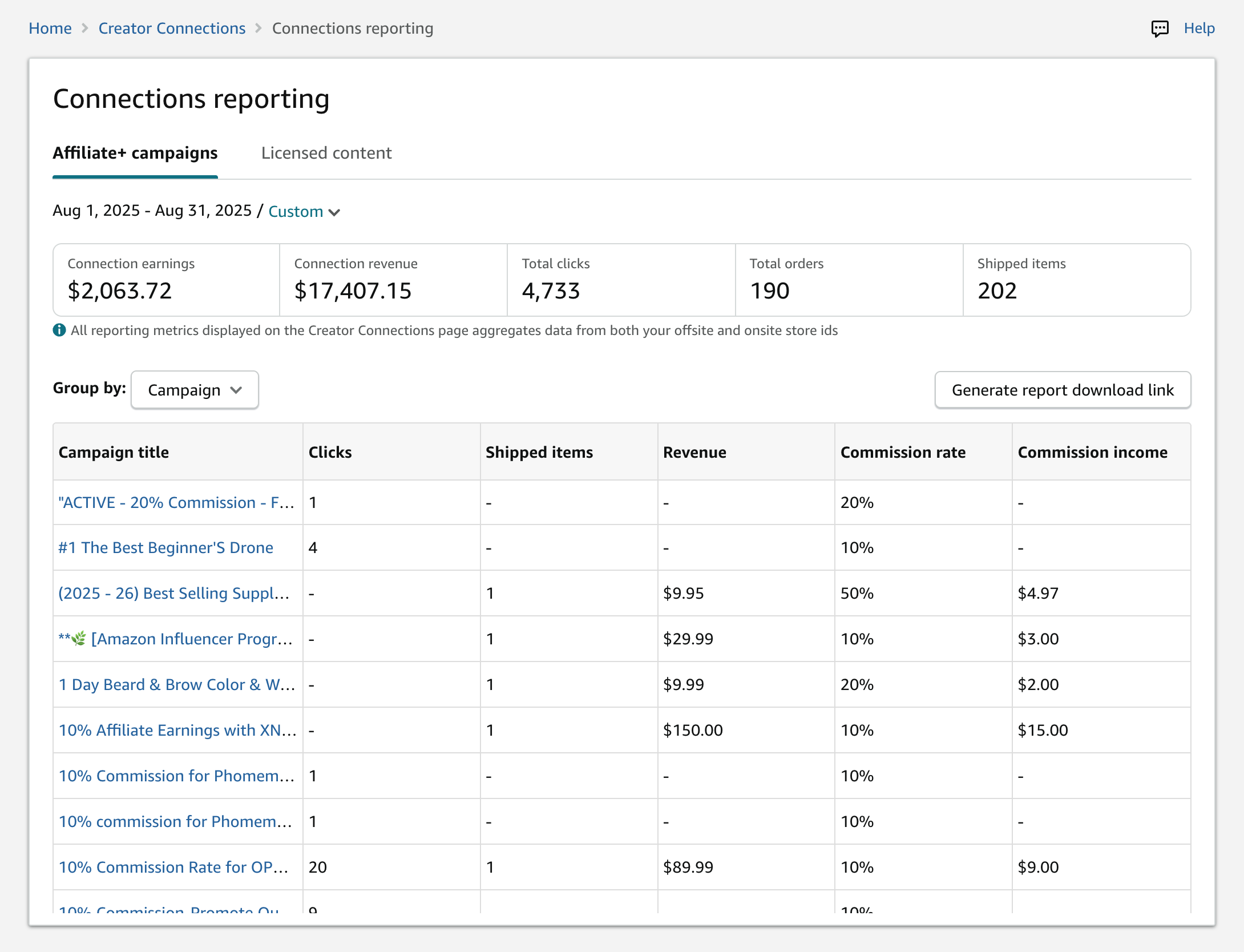Click the Clicks column header
This screenshot has height=952, width=1244.
pyautogui.click(x=330, y=452)
